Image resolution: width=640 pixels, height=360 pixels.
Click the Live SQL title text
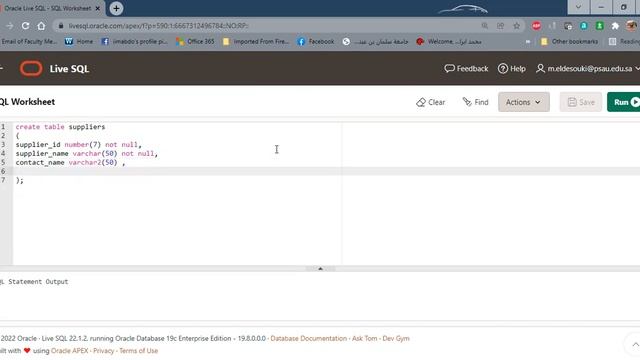69,69
